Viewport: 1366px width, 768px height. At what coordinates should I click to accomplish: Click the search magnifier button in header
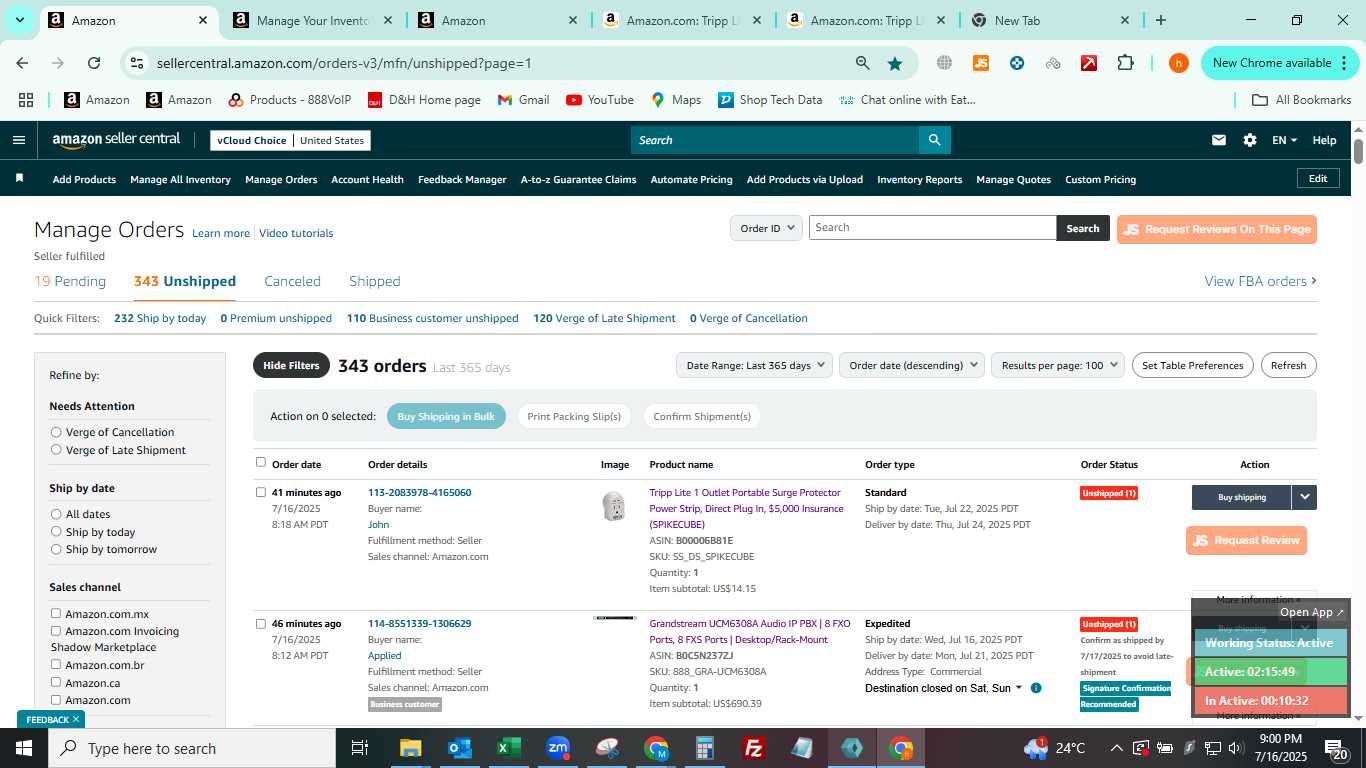point(934,140)
